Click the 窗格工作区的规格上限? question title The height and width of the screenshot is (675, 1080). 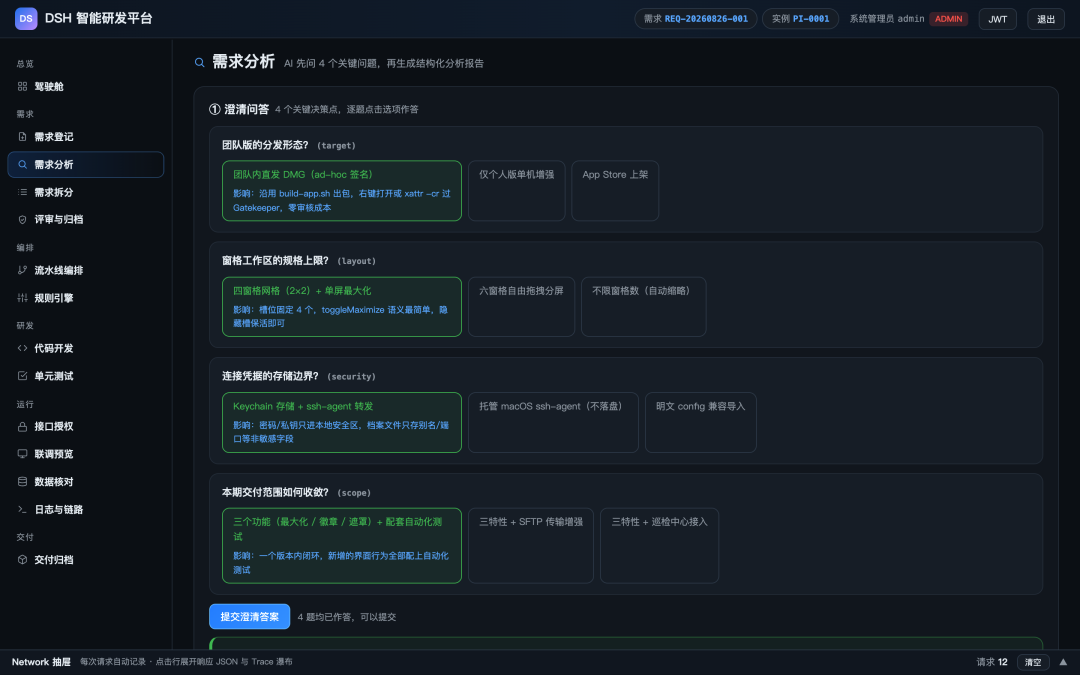(x=276, y=260)
